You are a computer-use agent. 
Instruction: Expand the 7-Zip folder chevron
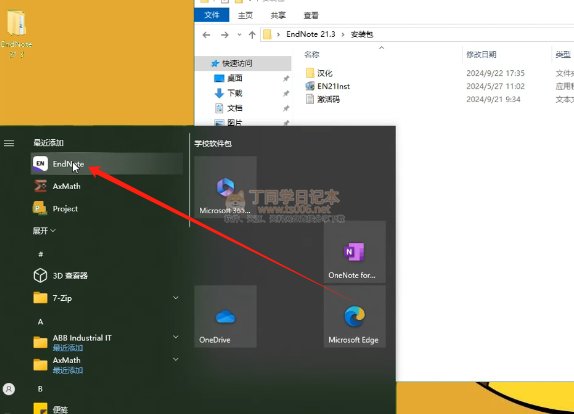(x=176, y=298)
